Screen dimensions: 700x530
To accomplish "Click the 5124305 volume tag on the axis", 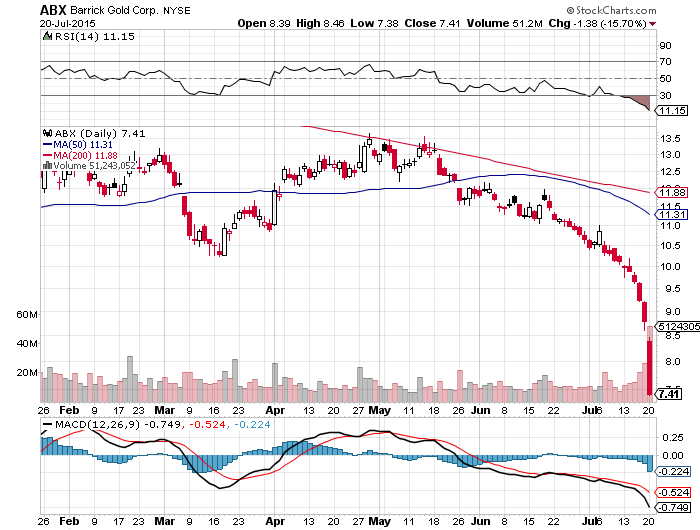I will point(677,326).
